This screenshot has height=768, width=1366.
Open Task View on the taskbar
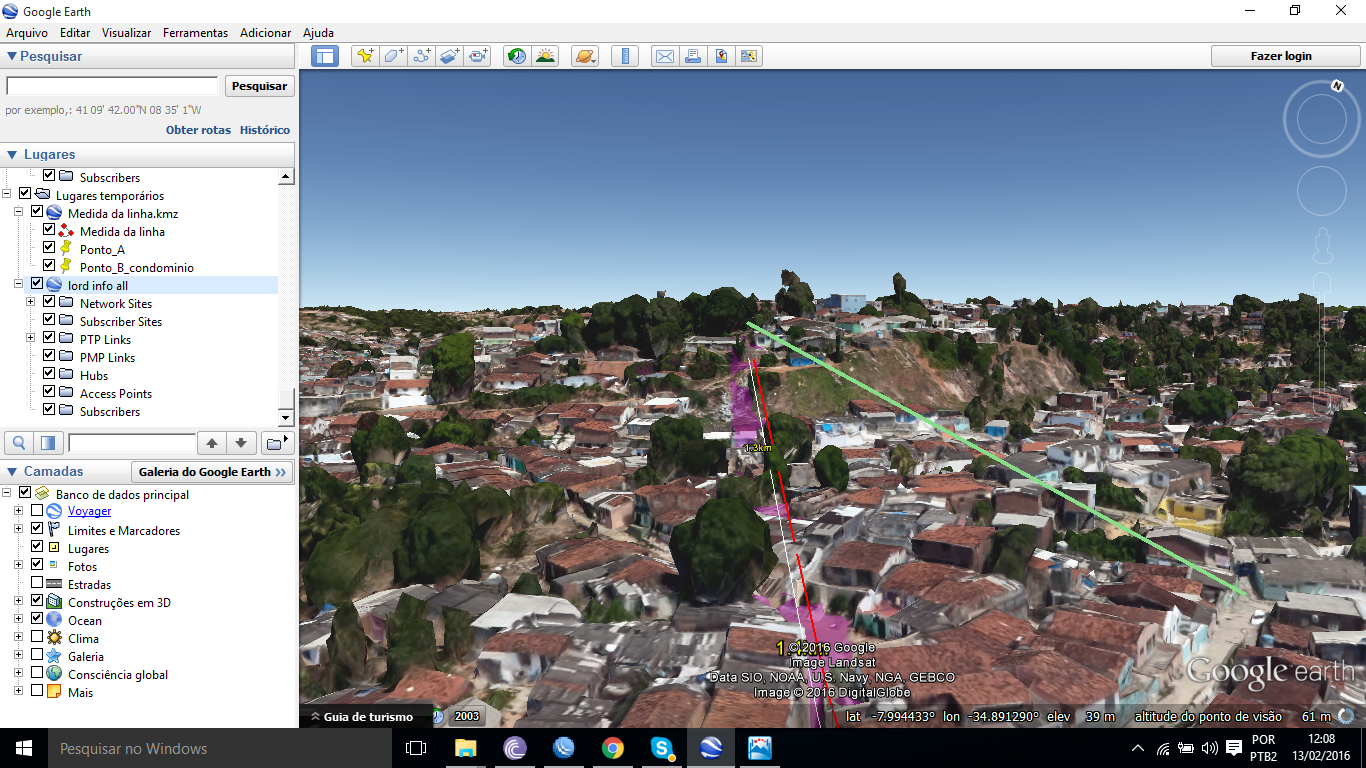coord(416,748)
